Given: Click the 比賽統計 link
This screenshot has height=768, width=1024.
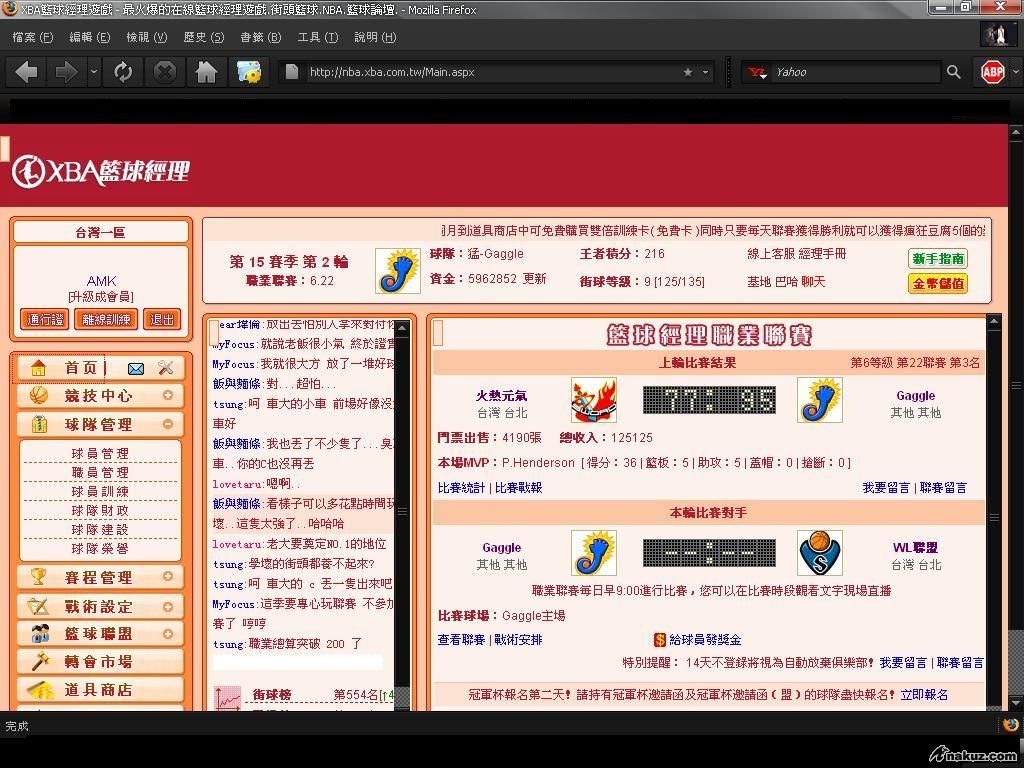Looking at the screenshot, I should pyautogui.click(x=461, y=487).
